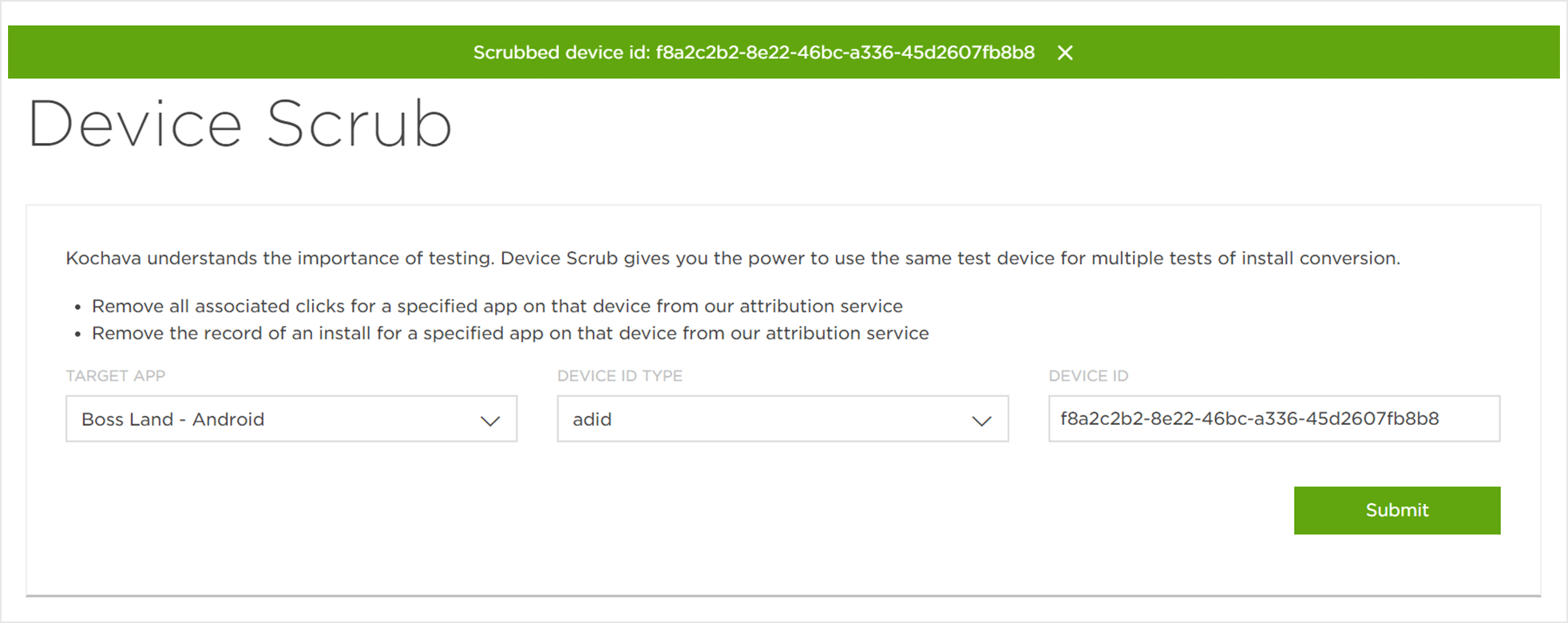
Task: Click the 'Remove all associated clicks' bullet
Action: [497, 307]
